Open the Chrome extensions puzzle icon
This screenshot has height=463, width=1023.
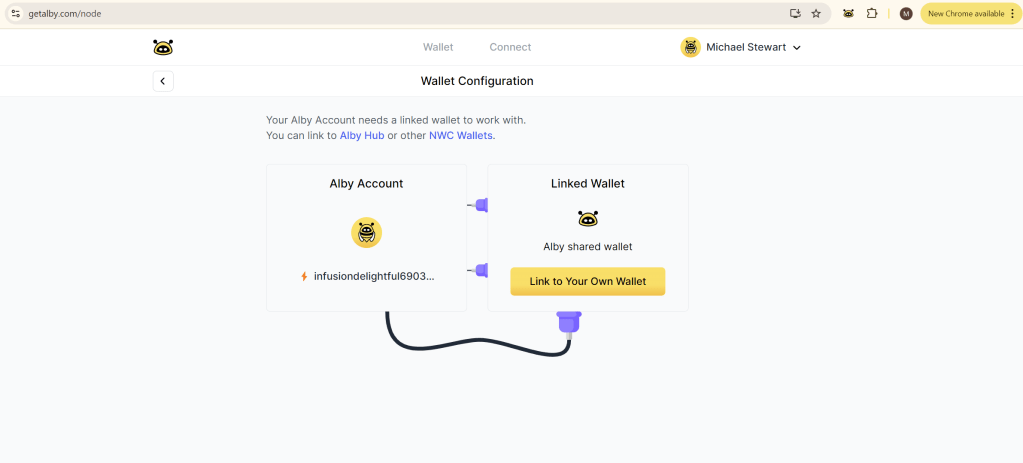click(872, 14)
